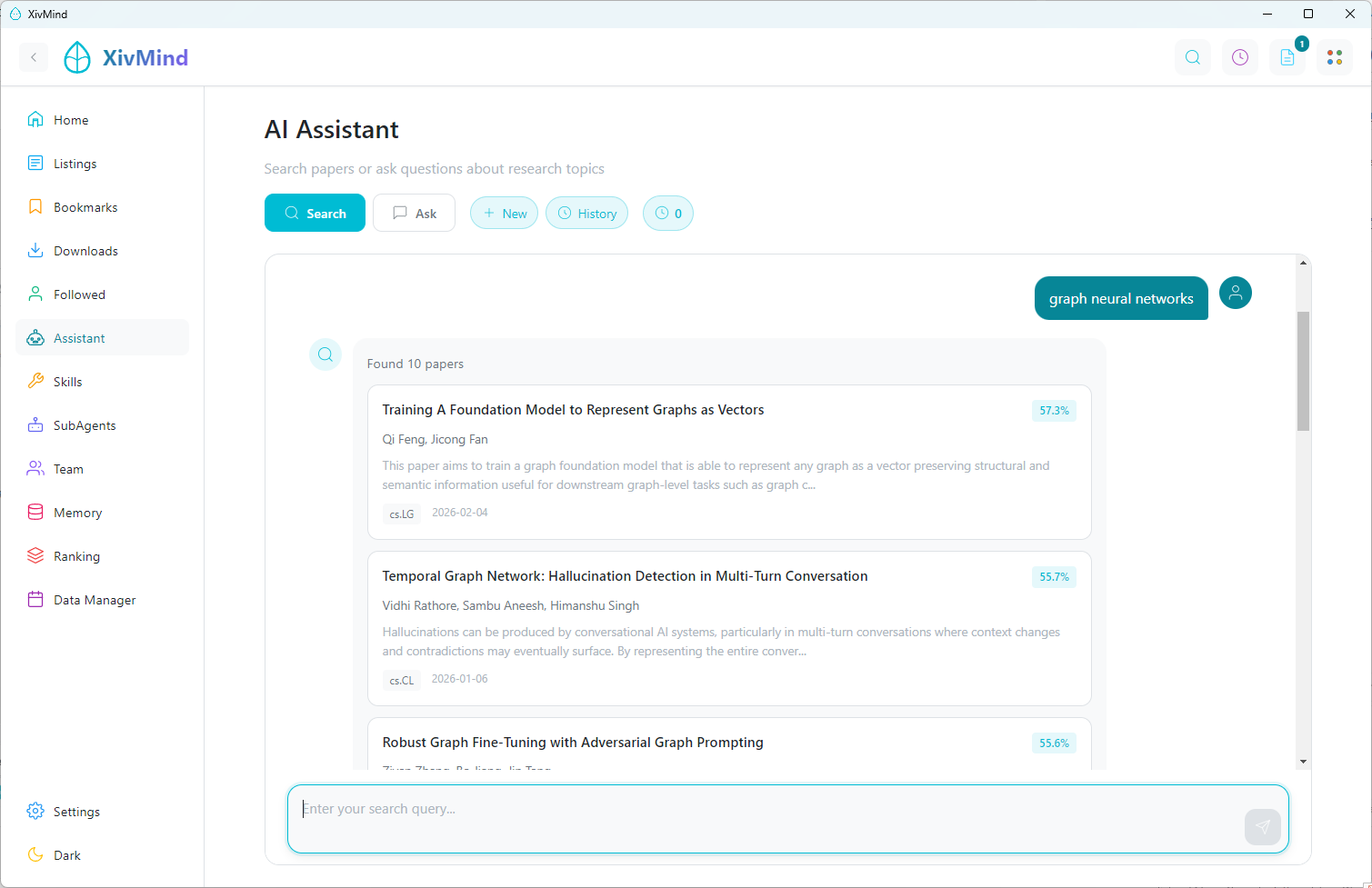The height and width of the screenshot is (888, 1372).
Task: Click the XivMind title bar app icon
Action: pyautogui.click(x=15, y=14)
